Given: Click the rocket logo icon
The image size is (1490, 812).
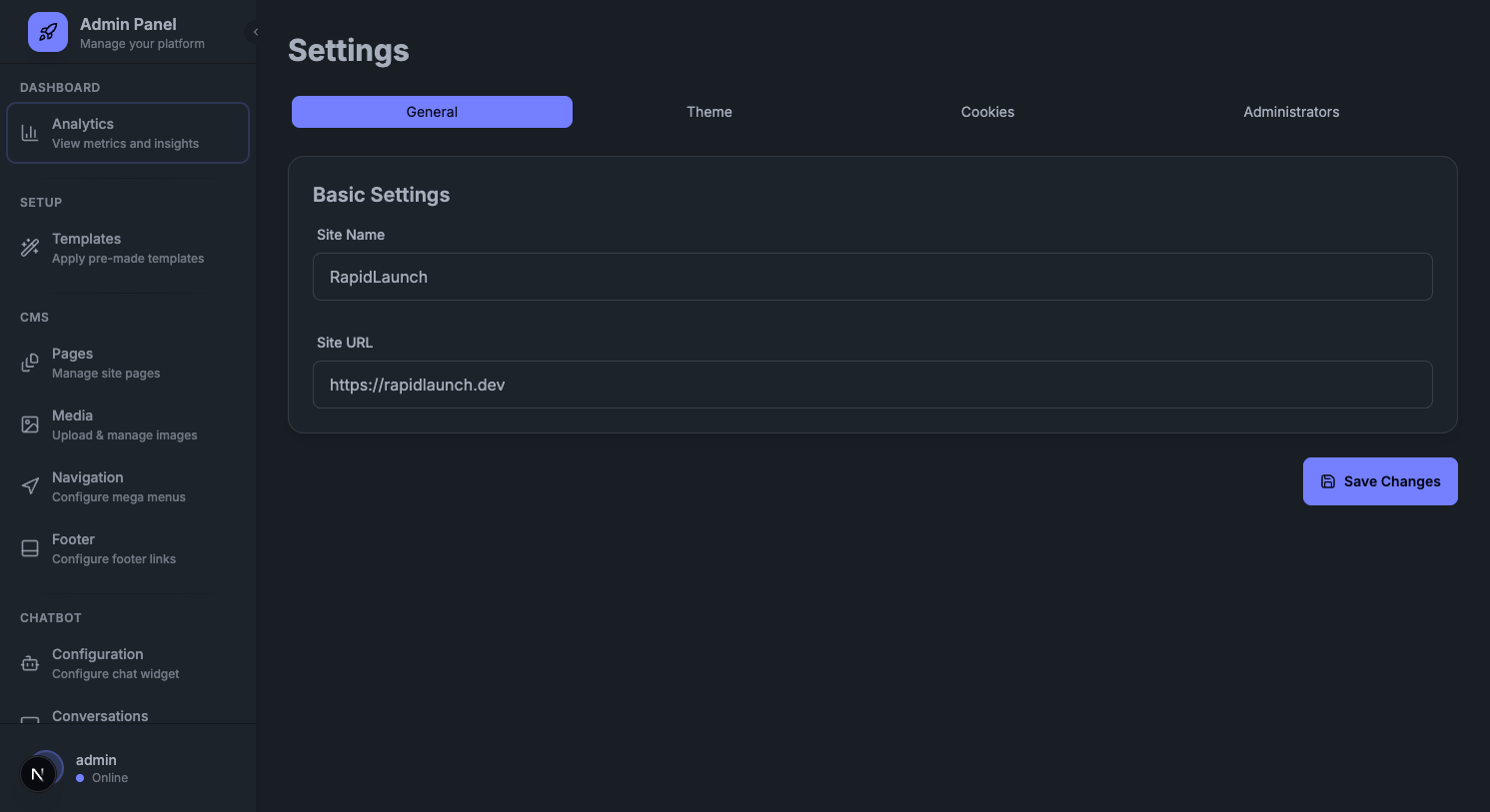Looking at the screenshot, I should pyautogui.click(x=48, y=32).
